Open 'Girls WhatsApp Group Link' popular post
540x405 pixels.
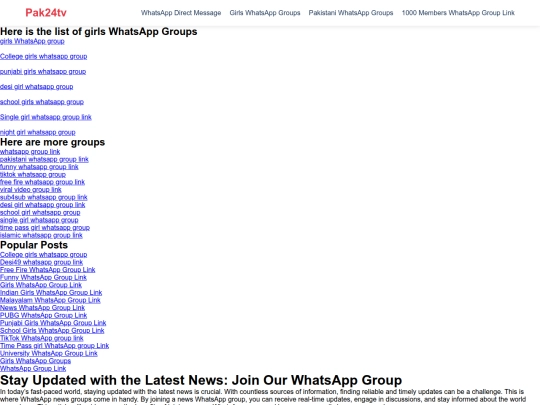[x=41, y=285]
